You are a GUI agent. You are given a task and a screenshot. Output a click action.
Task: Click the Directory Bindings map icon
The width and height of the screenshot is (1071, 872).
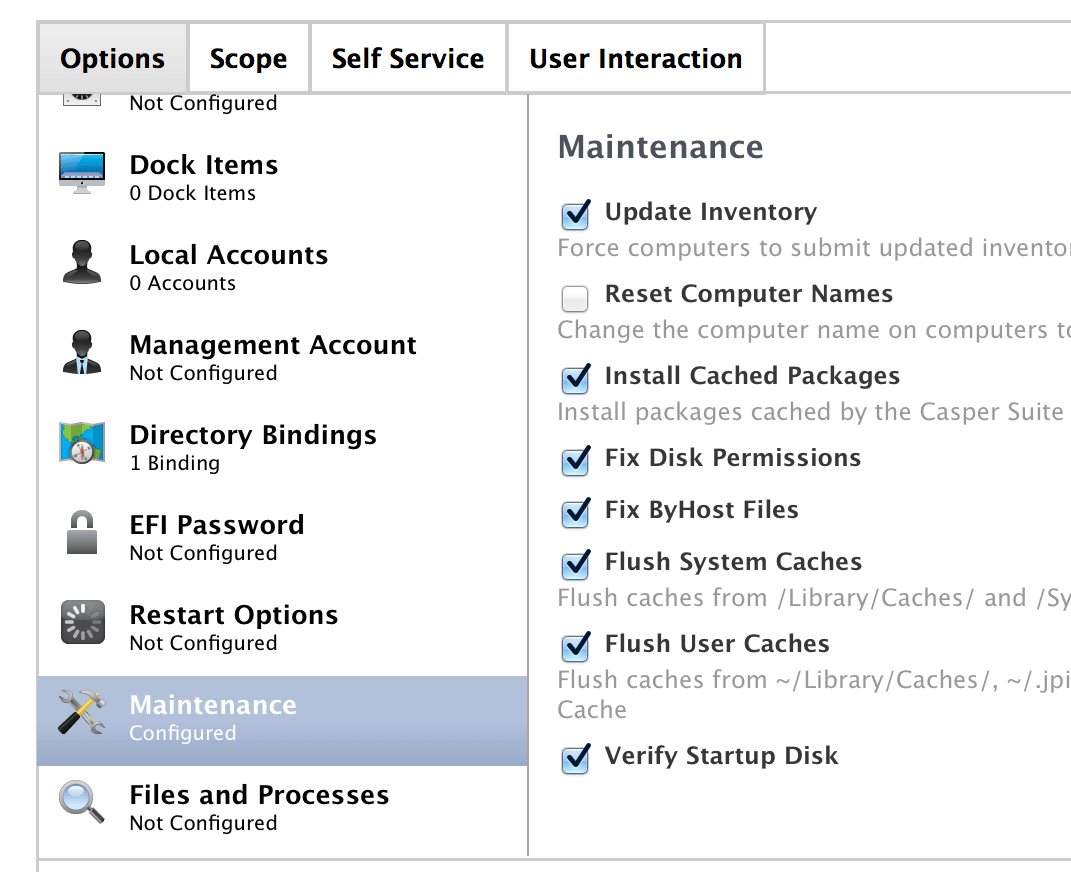[82, 443]
